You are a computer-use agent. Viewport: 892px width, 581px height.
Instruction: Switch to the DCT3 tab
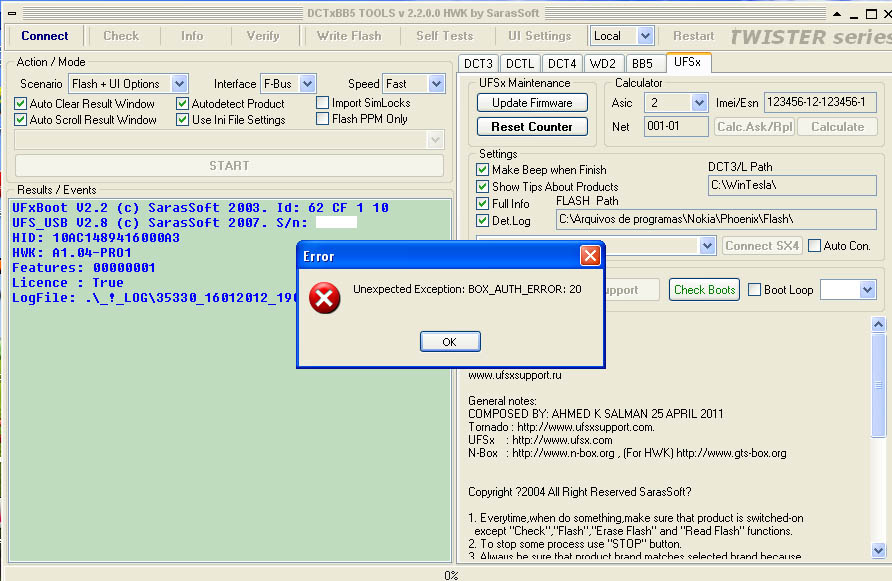point(478,64)
